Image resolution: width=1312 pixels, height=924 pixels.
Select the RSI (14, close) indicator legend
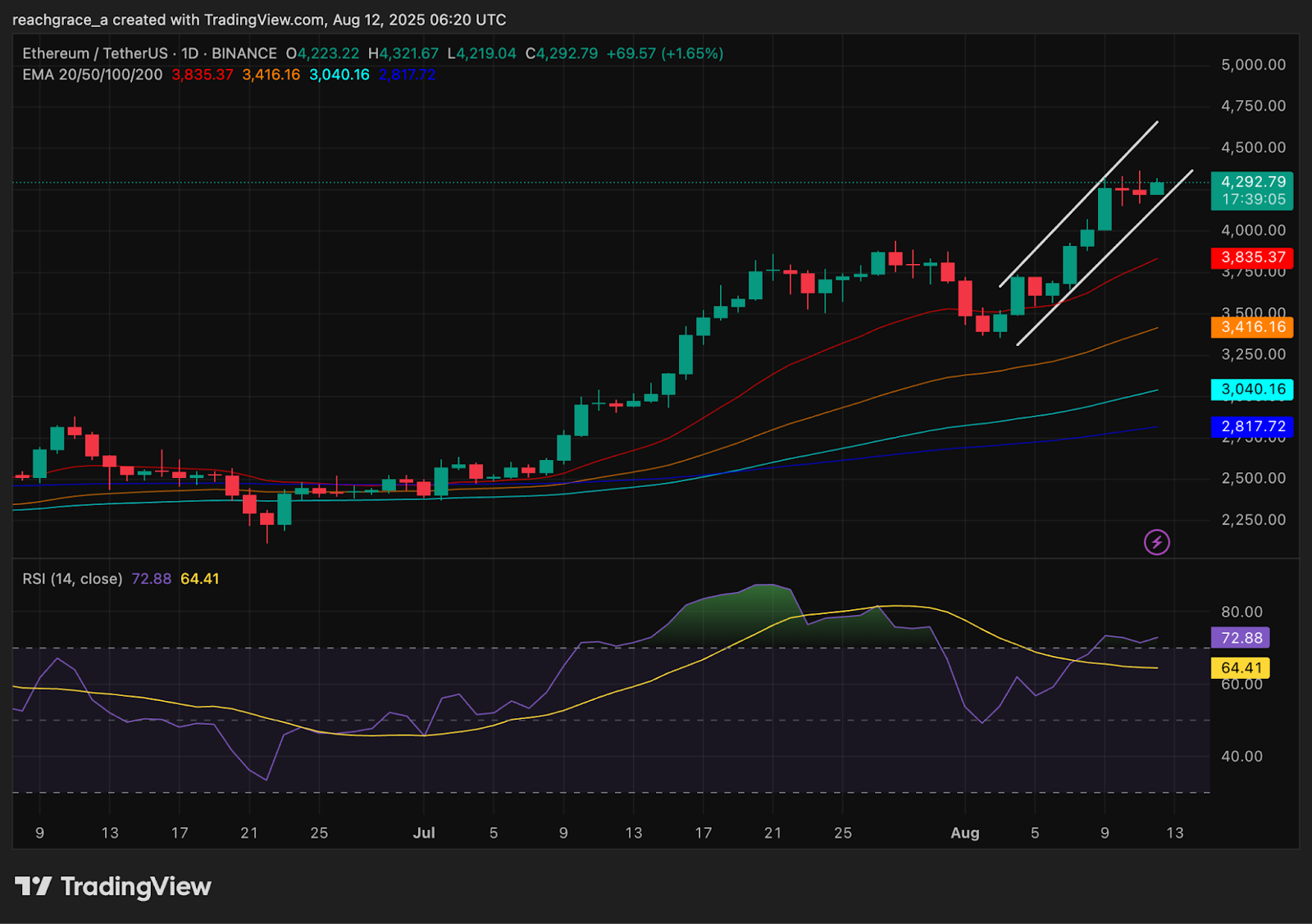point(72,579)
